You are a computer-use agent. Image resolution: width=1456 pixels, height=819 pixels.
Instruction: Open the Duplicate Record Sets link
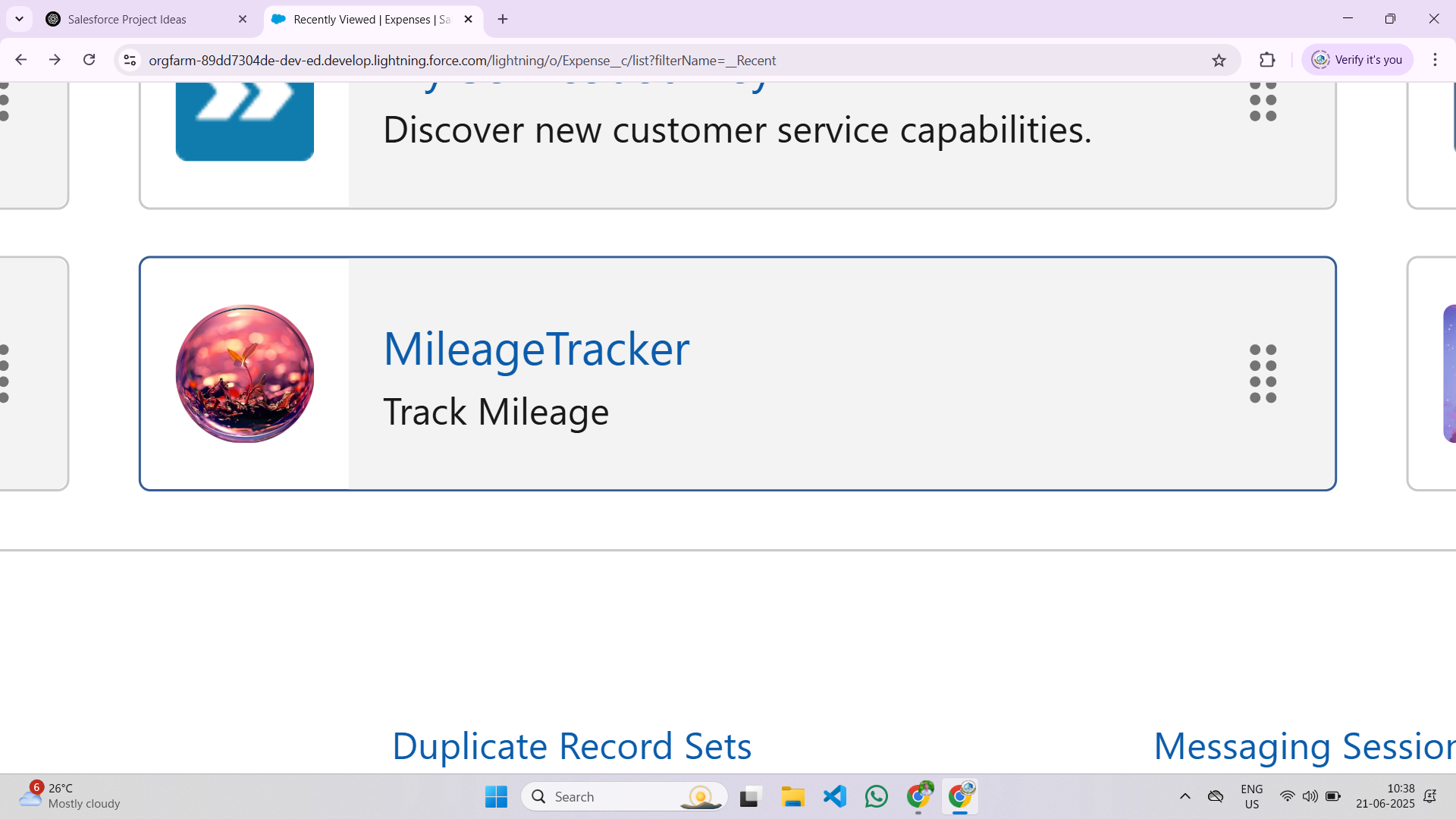coord(571,746)
